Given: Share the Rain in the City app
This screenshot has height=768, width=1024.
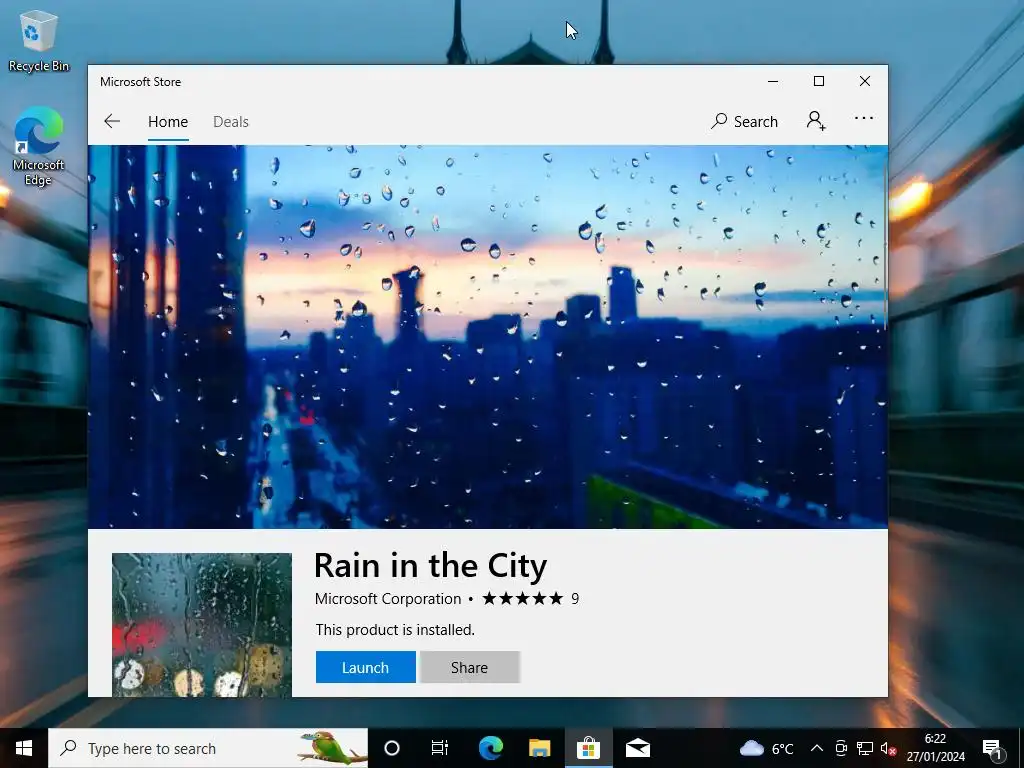Looking at the screenshot, I should pyautogui.click(x=470, y=667).
